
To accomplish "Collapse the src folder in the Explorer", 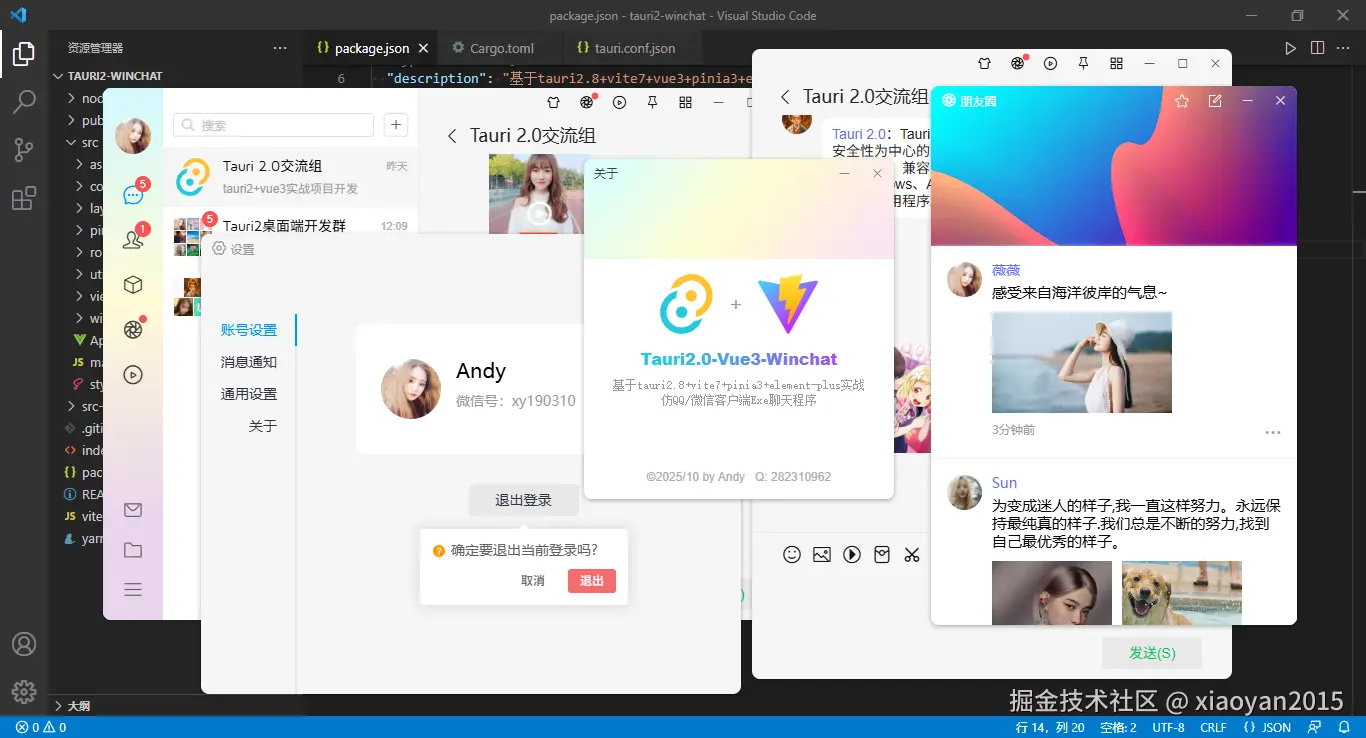I will tap(88, 141).
